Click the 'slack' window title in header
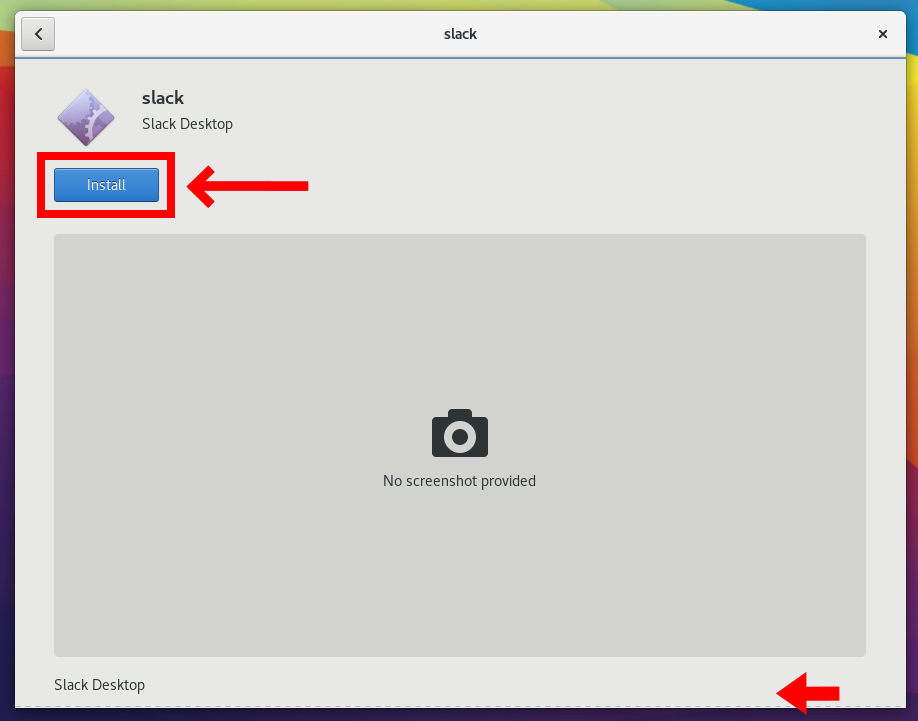The image size is (918, 721). point(460,34)
